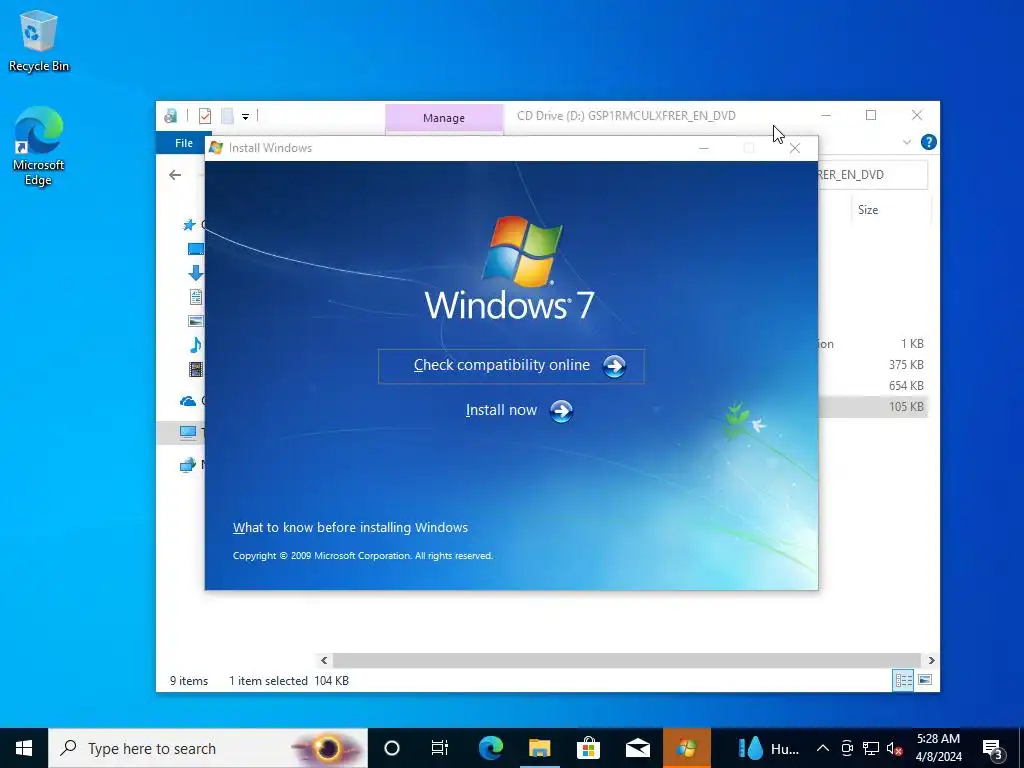Click the address bar showing RER_EN_DVD
This screenshot has height=768, width=1024.
pos(872,175)
